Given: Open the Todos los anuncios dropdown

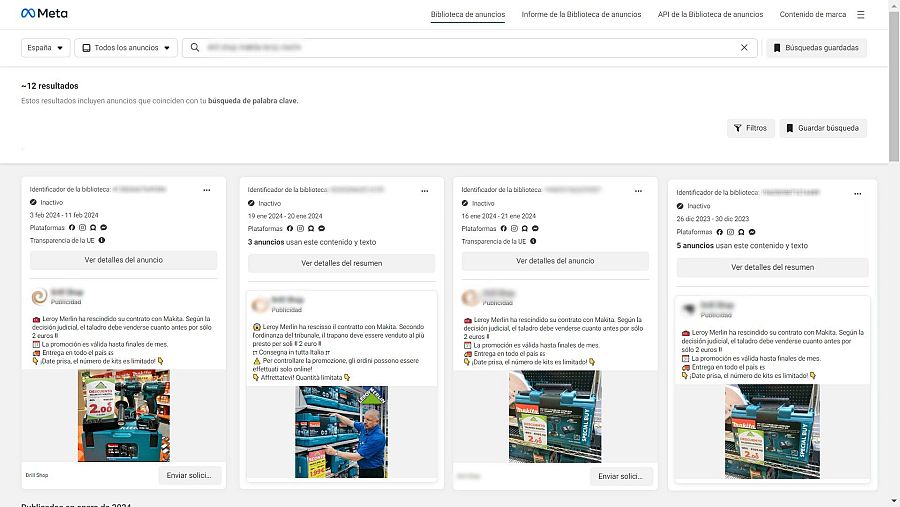Looking at the screenshot, I should 126,48.
